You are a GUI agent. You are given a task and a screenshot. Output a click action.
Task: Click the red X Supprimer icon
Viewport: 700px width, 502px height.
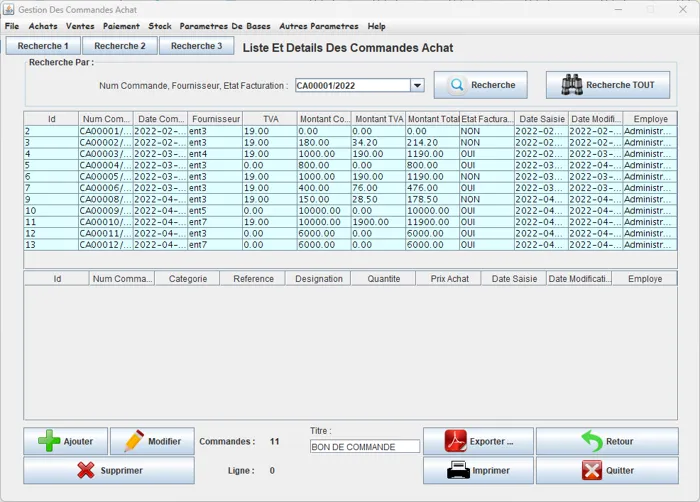tap(86, 470)
